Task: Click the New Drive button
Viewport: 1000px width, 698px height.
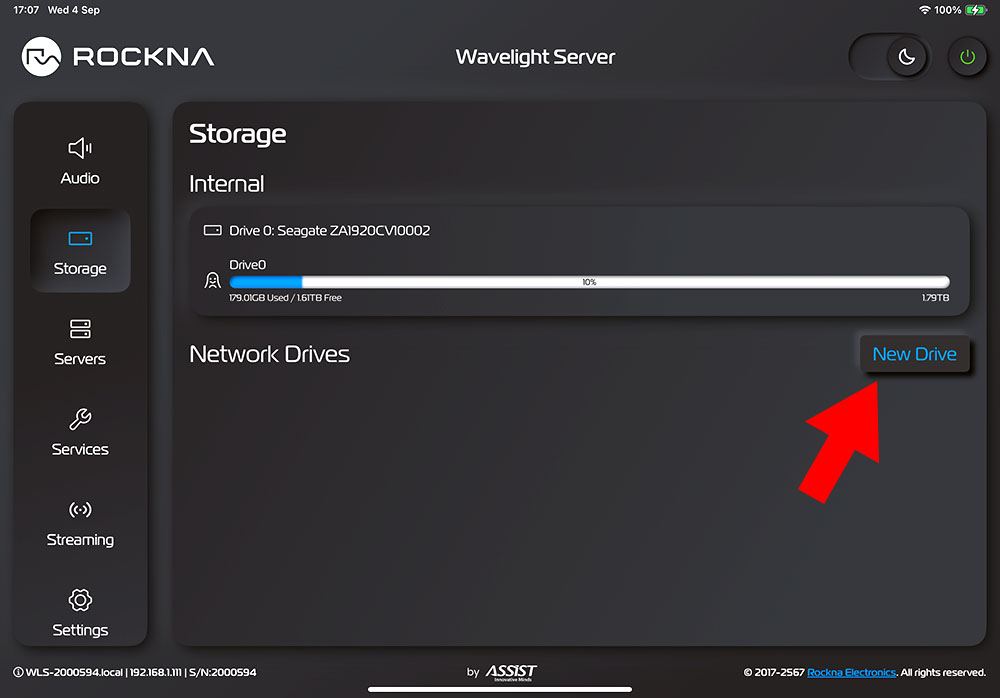Action: [914, 354]
